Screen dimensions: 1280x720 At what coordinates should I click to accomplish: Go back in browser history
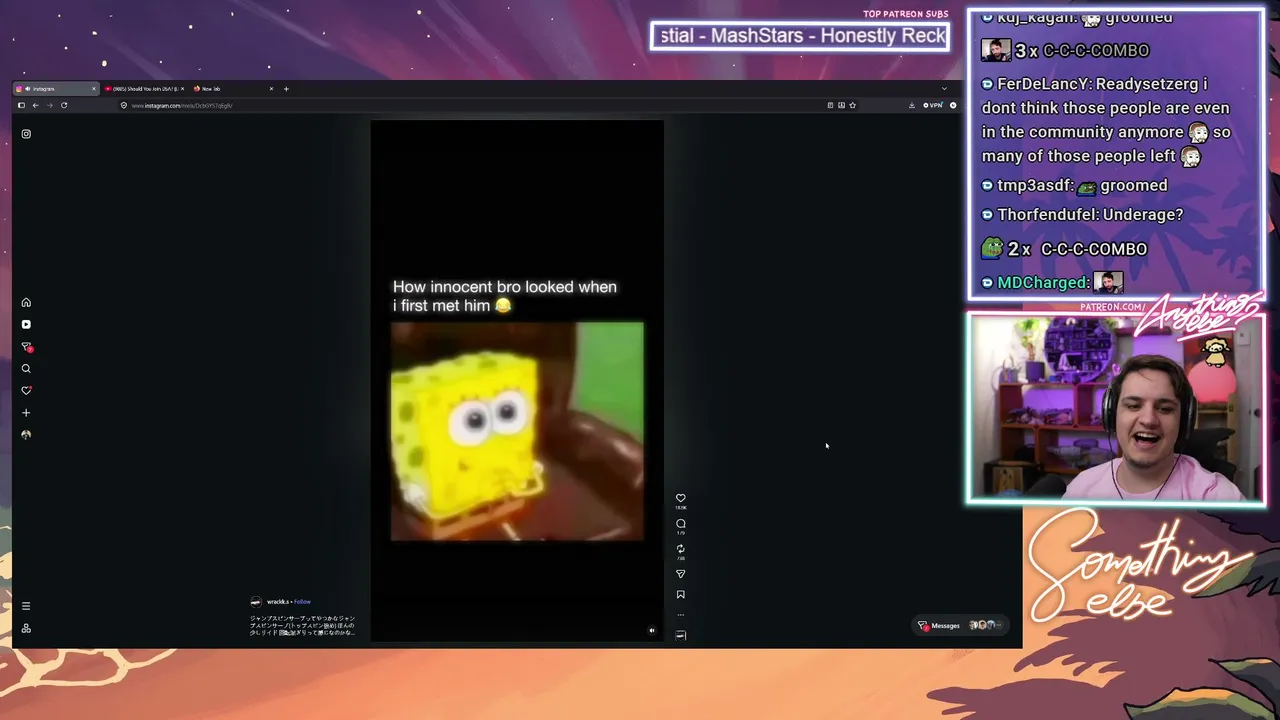tap(35, 105)
